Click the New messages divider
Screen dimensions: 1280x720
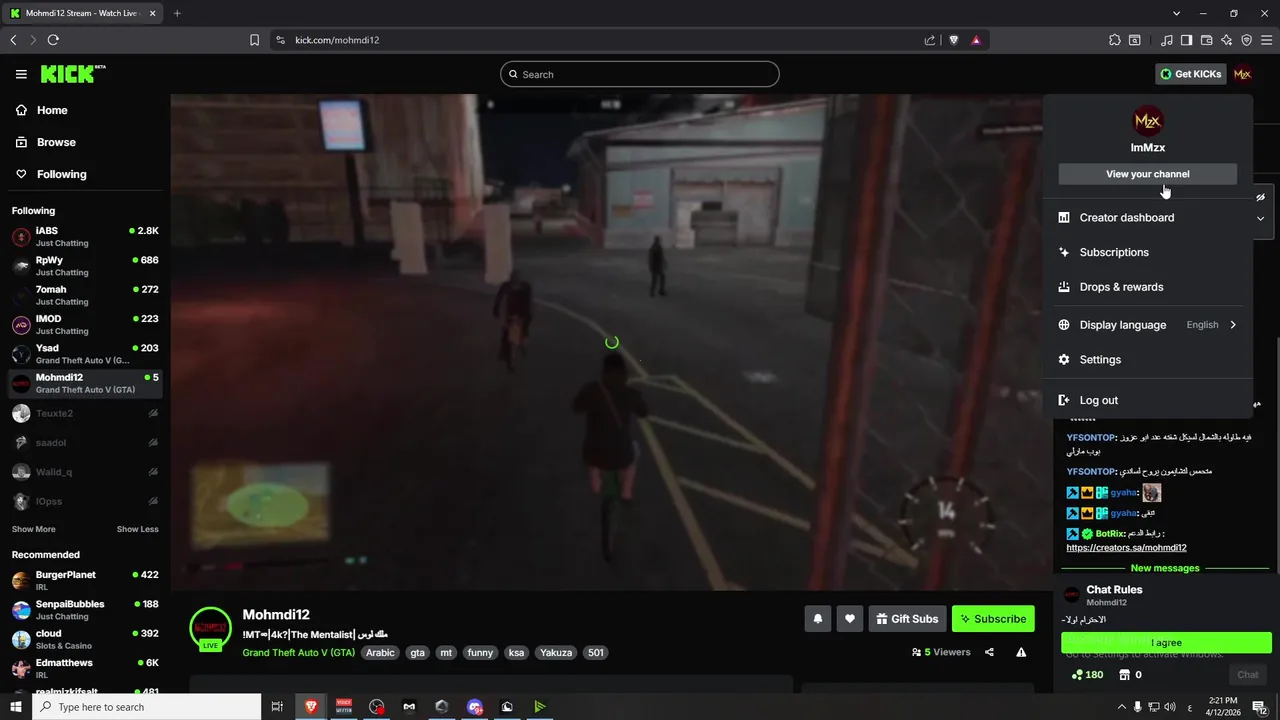click(1164, 568)
